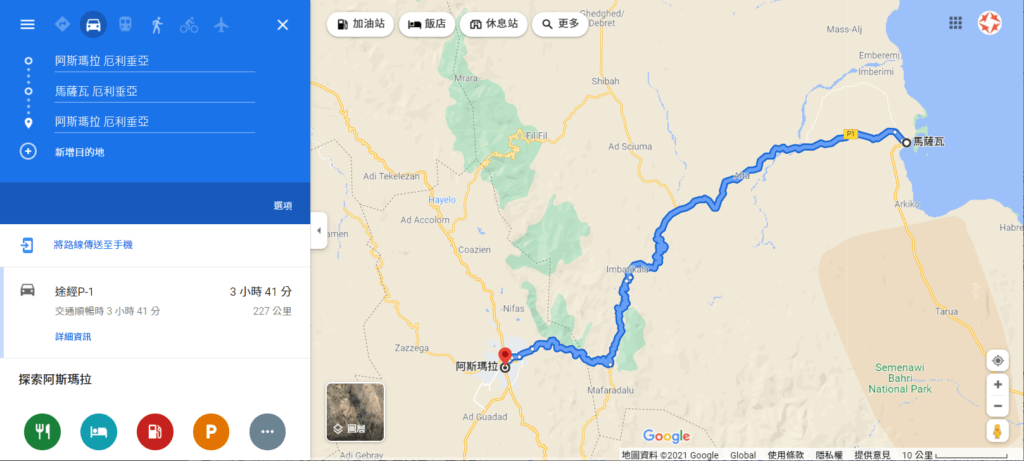Switch to transit travel mode
Viewport: 1024px width, 461px height.
(x=125, y=25)
